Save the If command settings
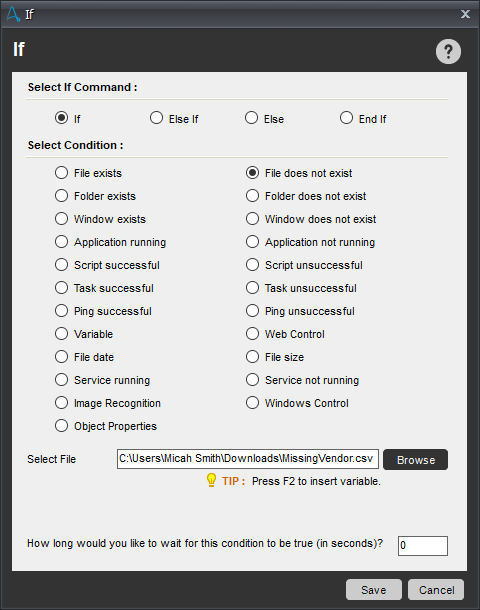The height and width of the screenshot is (610, 480). 373,589
